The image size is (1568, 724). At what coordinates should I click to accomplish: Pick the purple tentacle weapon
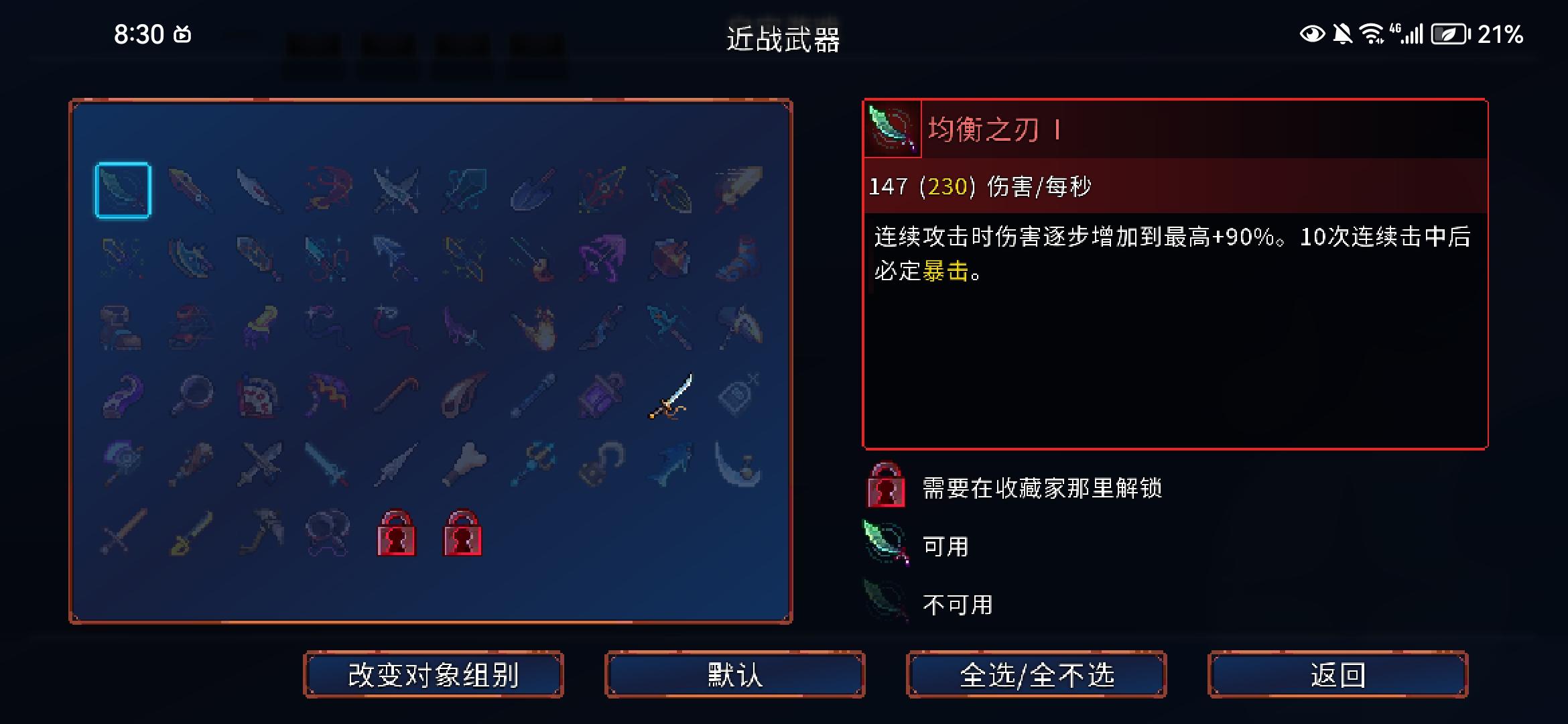(123, 396)
